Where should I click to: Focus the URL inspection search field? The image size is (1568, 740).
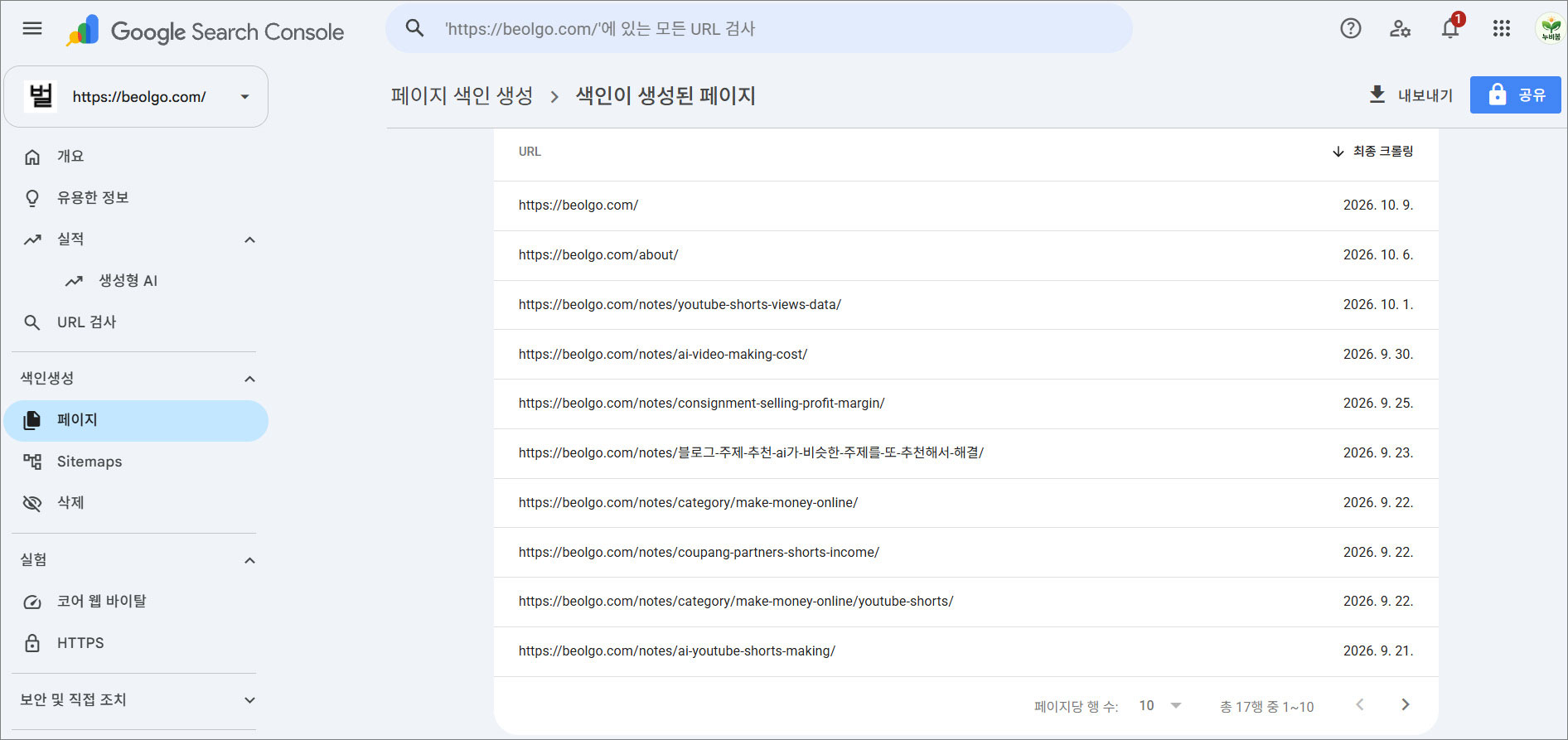pyautogui.click(x=759, y=28)
